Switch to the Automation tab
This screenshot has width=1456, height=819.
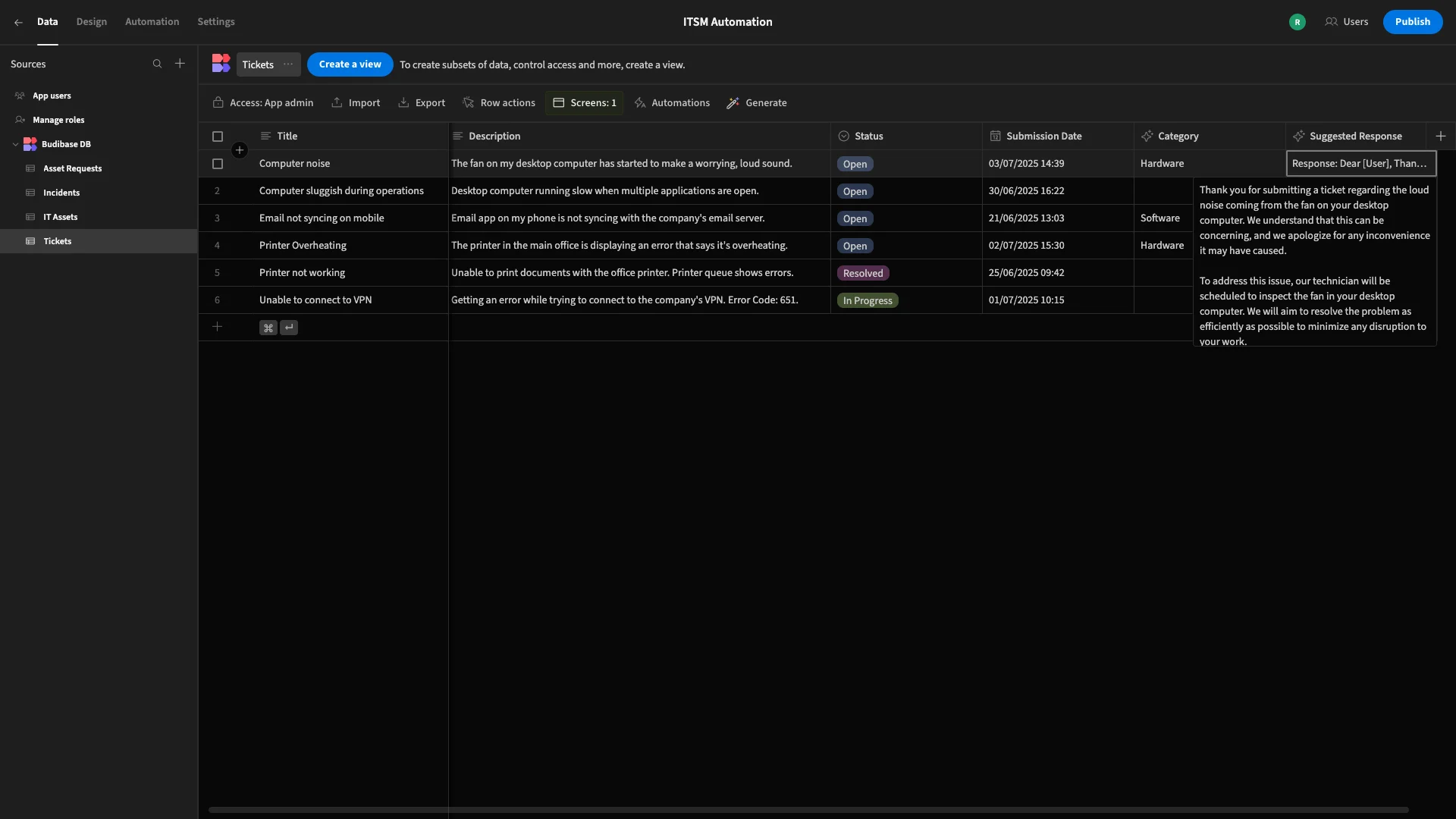152,22
